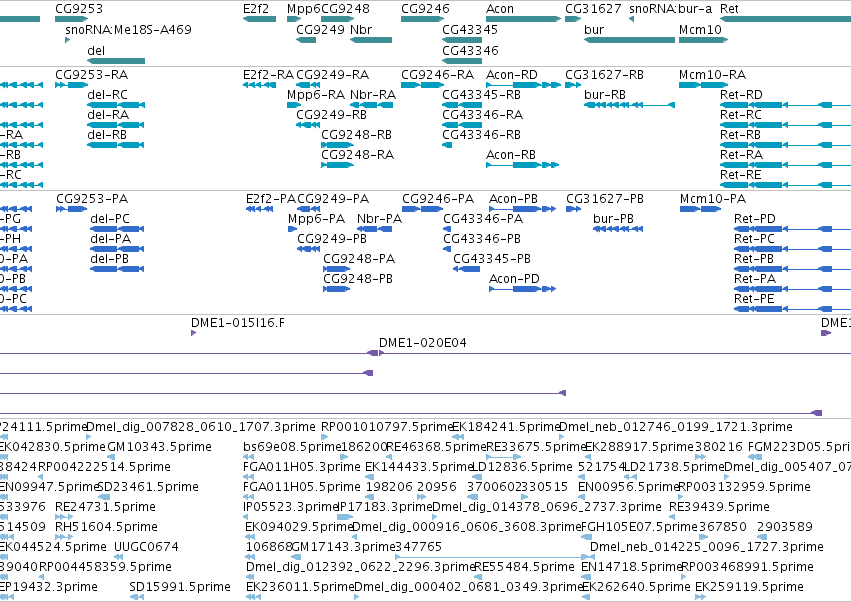Click the label E2f2-PA

tap(270, 199)
